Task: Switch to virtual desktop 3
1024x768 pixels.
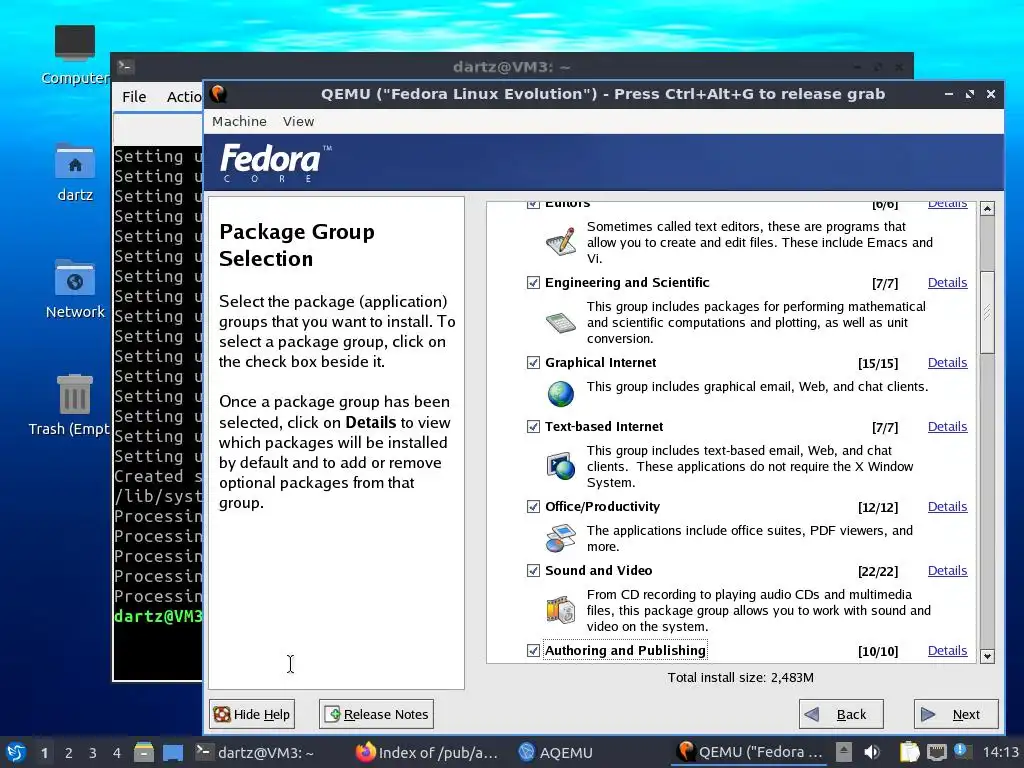Action: (x=93, y=753)
